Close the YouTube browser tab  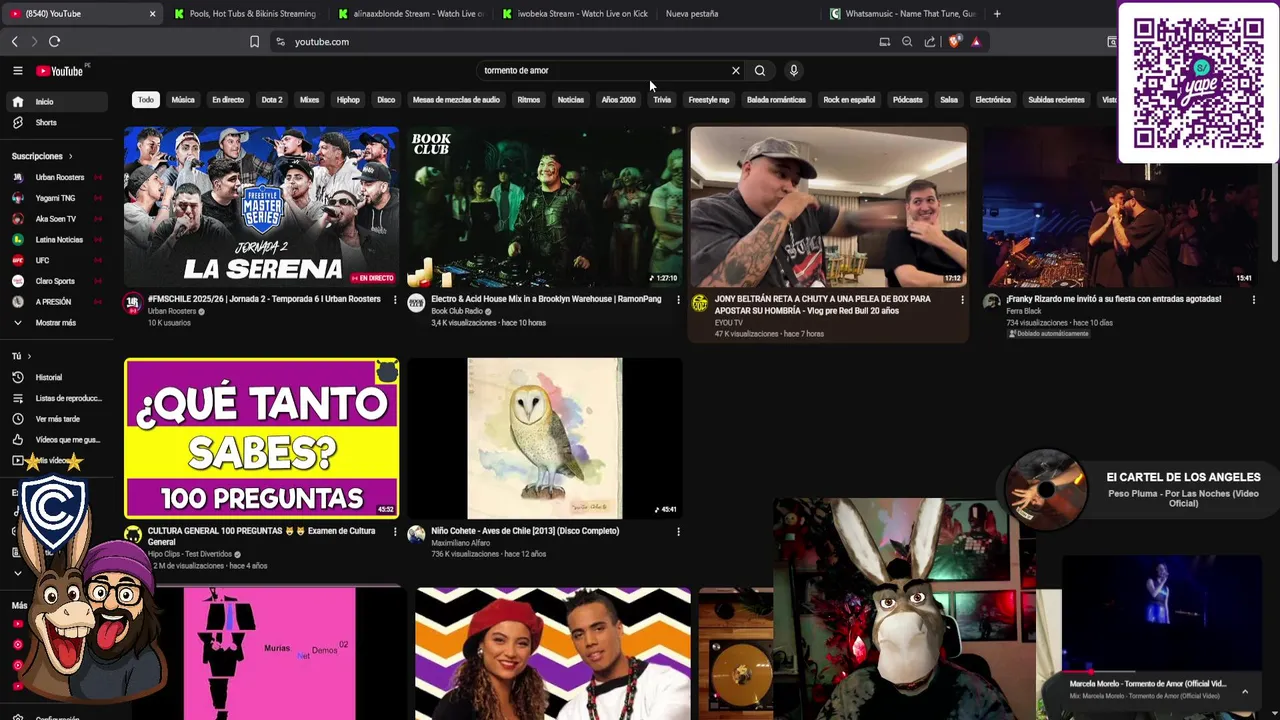[x=152, y=14]
